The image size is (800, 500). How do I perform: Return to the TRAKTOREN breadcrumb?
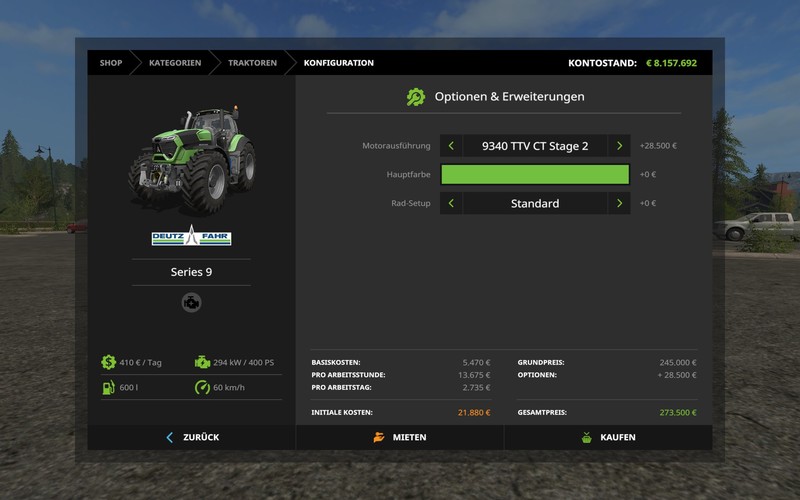(252, 63)
